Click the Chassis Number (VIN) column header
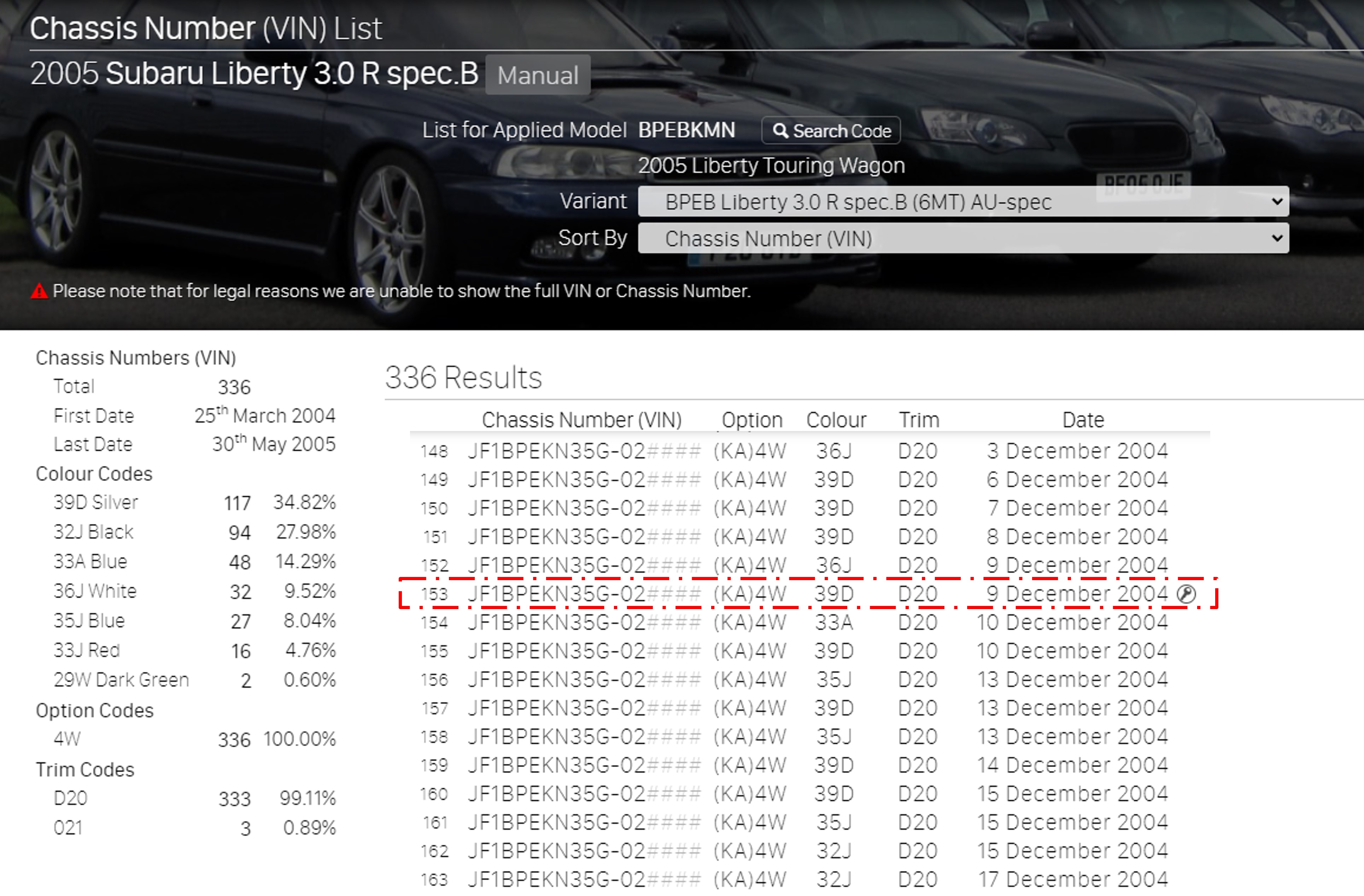 (x=582, y=420)
